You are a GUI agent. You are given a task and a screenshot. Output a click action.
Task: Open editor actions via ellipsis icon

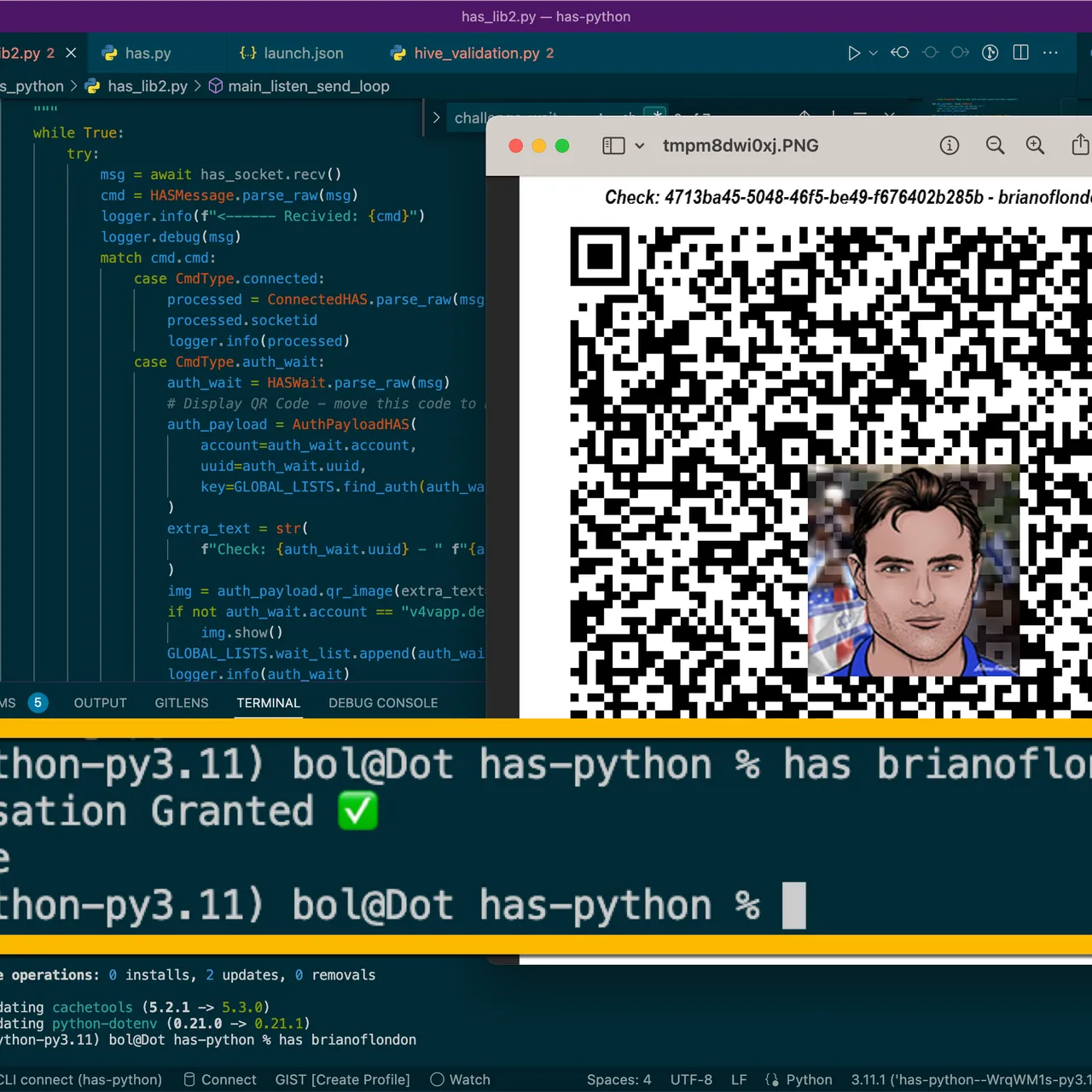point(1050,53)
